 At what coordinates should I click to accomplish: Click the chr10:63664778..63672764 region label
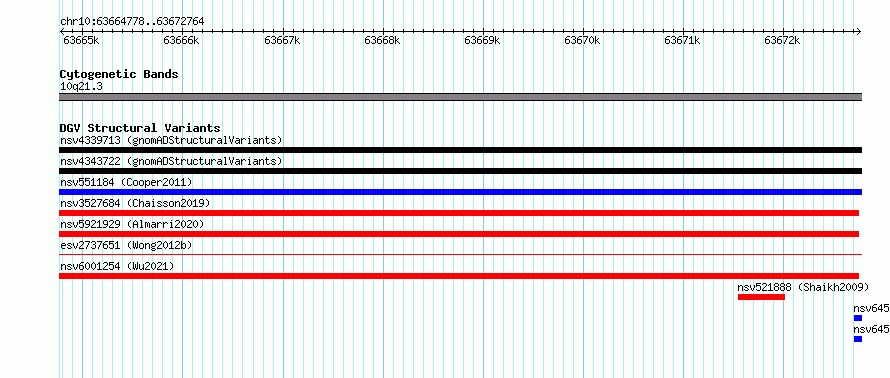click(132, 22)
